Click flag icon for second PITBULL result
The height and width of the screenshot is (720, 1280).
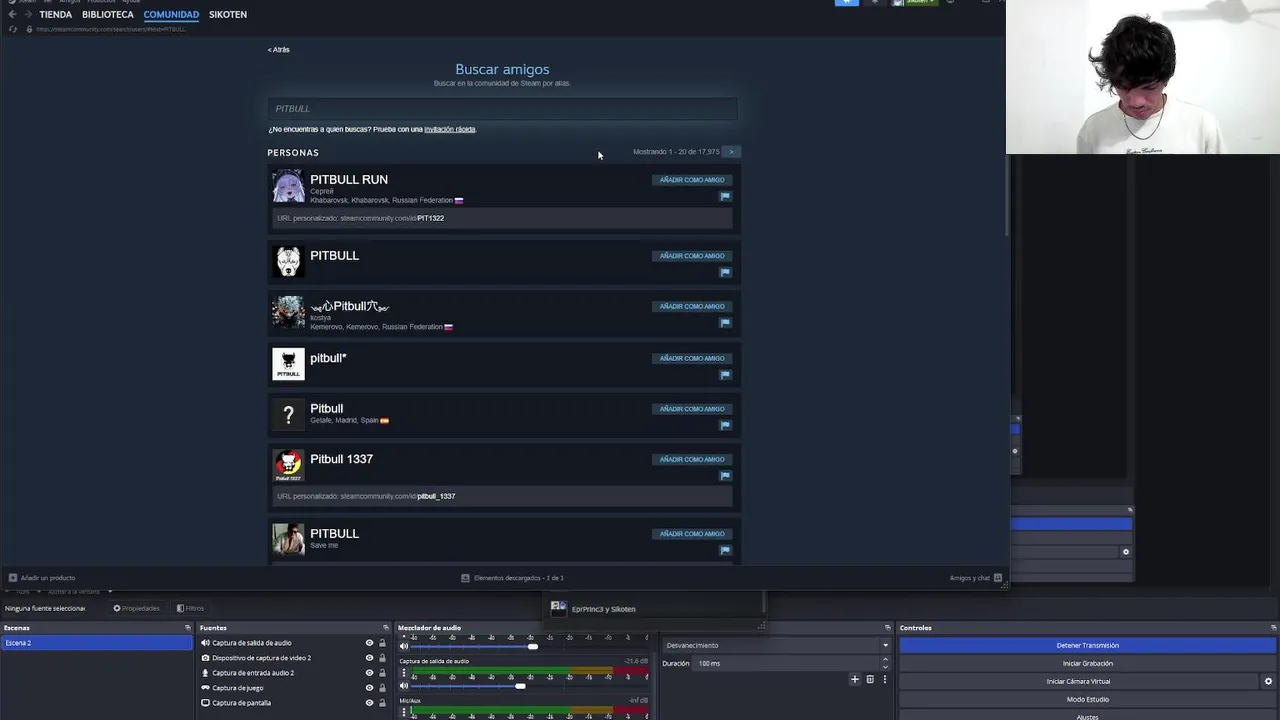725,272
